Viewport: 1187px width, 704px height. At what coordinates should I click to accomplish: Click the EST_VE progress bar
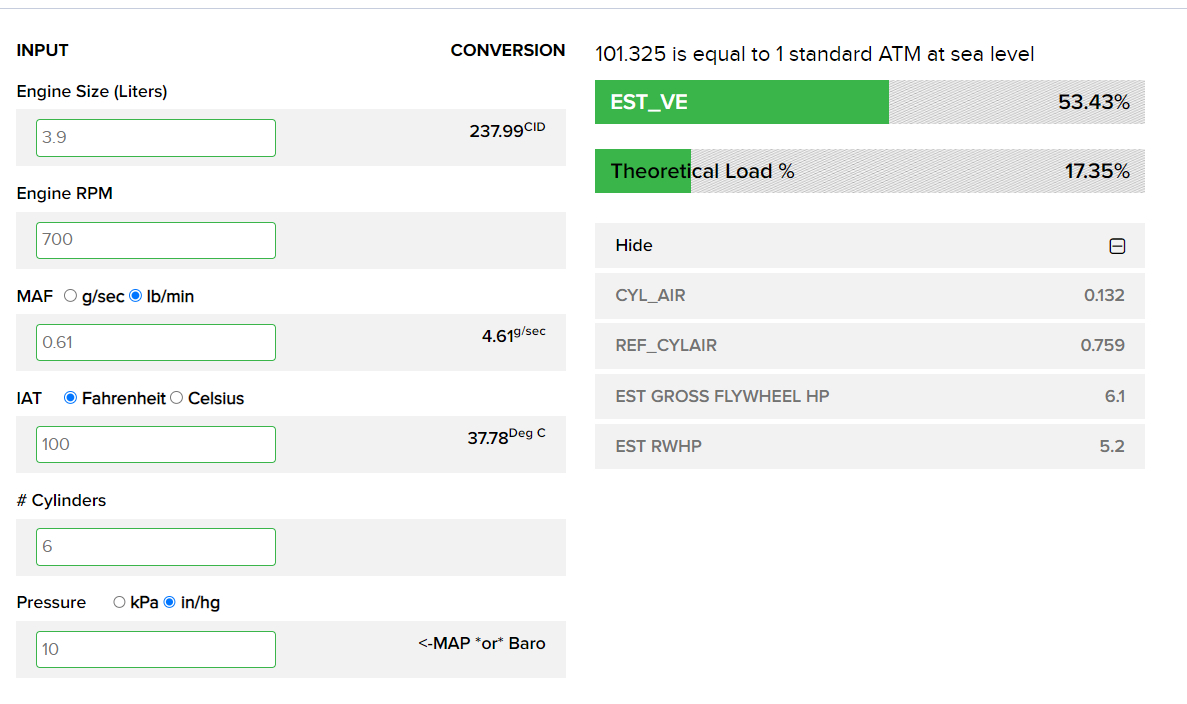(869, 102)
